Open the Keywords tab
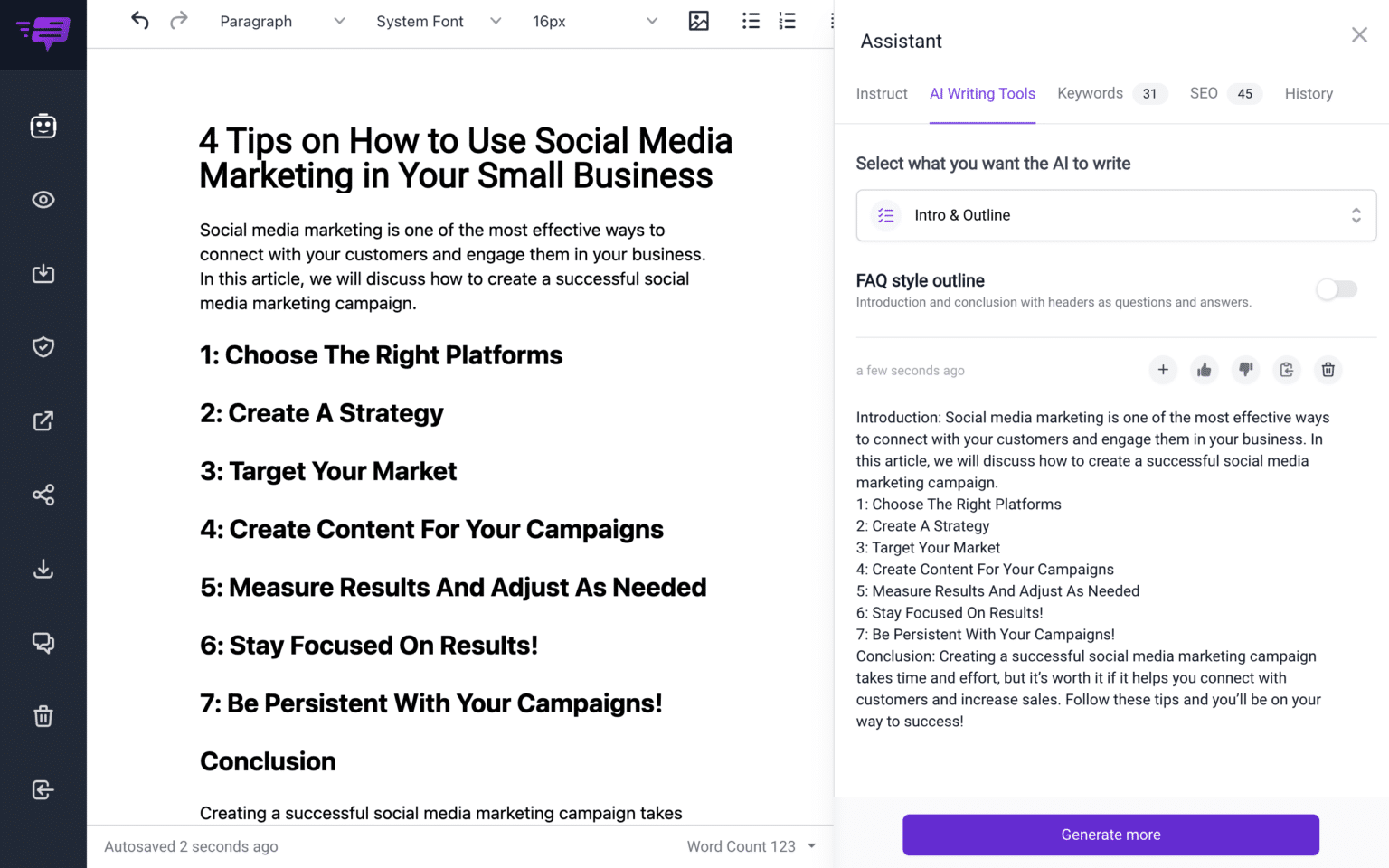The width and height of the screenshot is (1389, 868). click(x=1090, y=93)
